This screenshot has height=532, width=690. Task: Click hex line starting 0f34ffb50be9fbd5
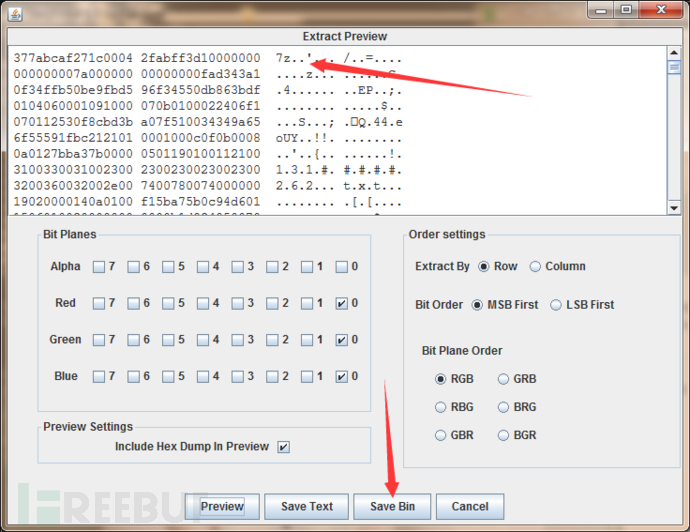point(208,90)
